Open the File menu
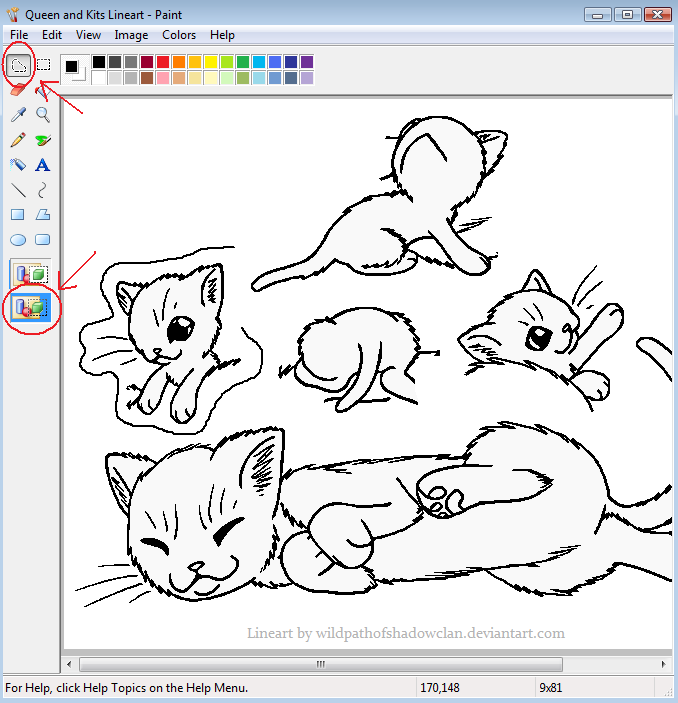The height and width of the screenshot is (703, 678). click(19, 35)
